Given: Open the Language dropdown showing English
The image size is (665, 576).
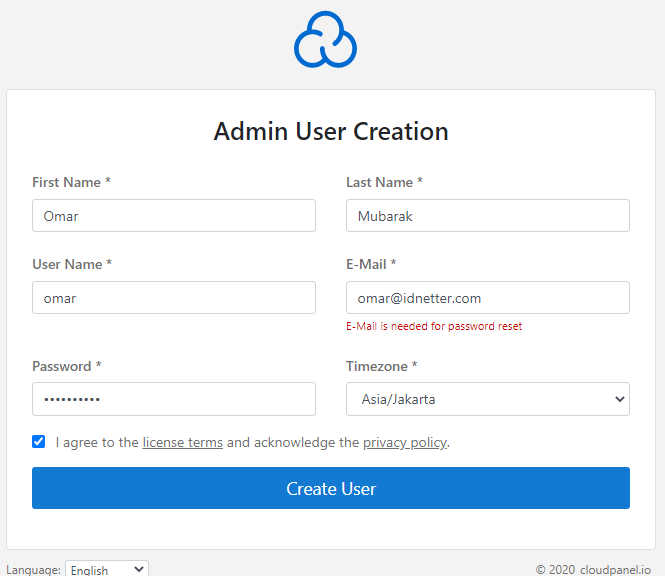Looking at the screenshot, I should click(x=107, y=569).
